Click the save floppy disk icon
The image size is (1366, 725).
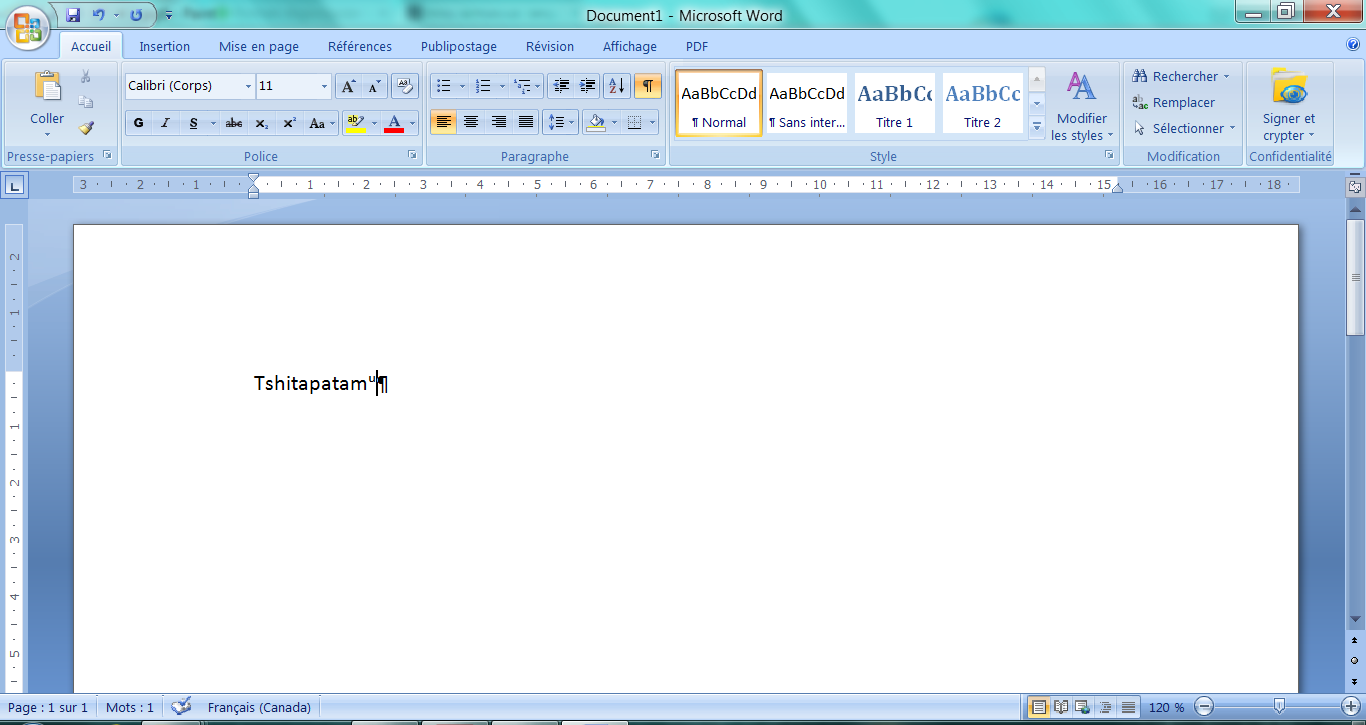[73, 15]
